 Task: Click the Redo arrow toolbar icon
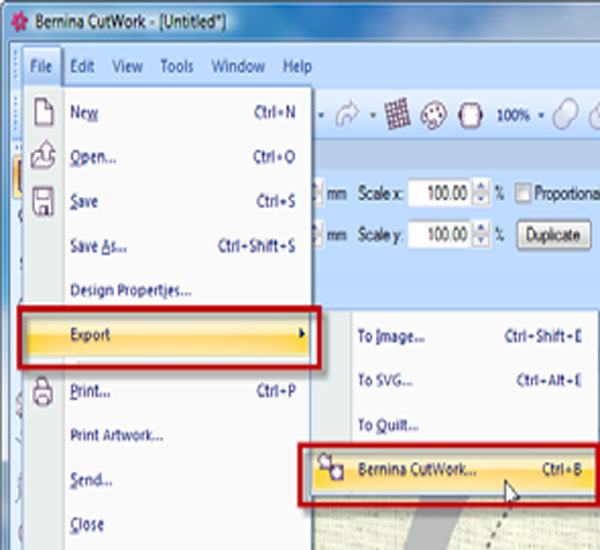pos(347,114)
